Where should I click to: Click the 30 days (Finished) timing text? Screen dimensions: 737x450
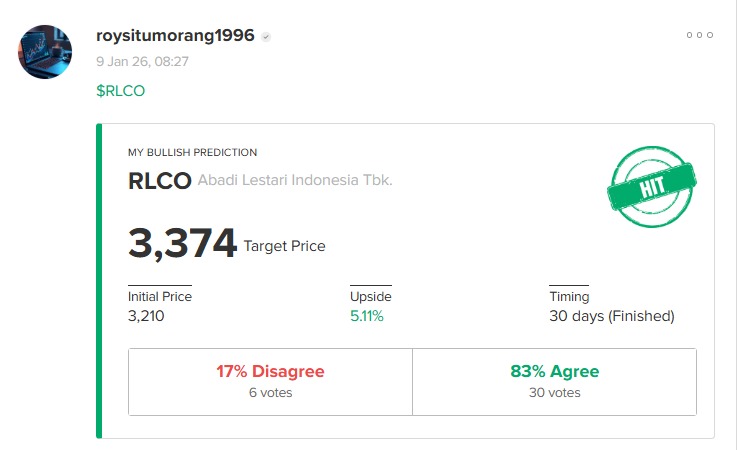(x=612, y=316)
